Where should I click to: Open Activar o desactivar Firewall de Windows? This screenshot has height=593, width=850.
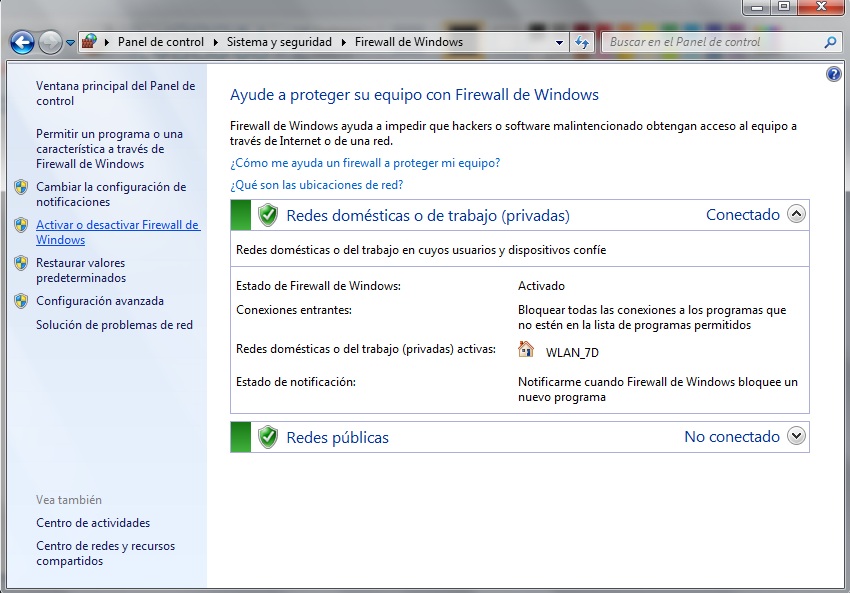118,232
